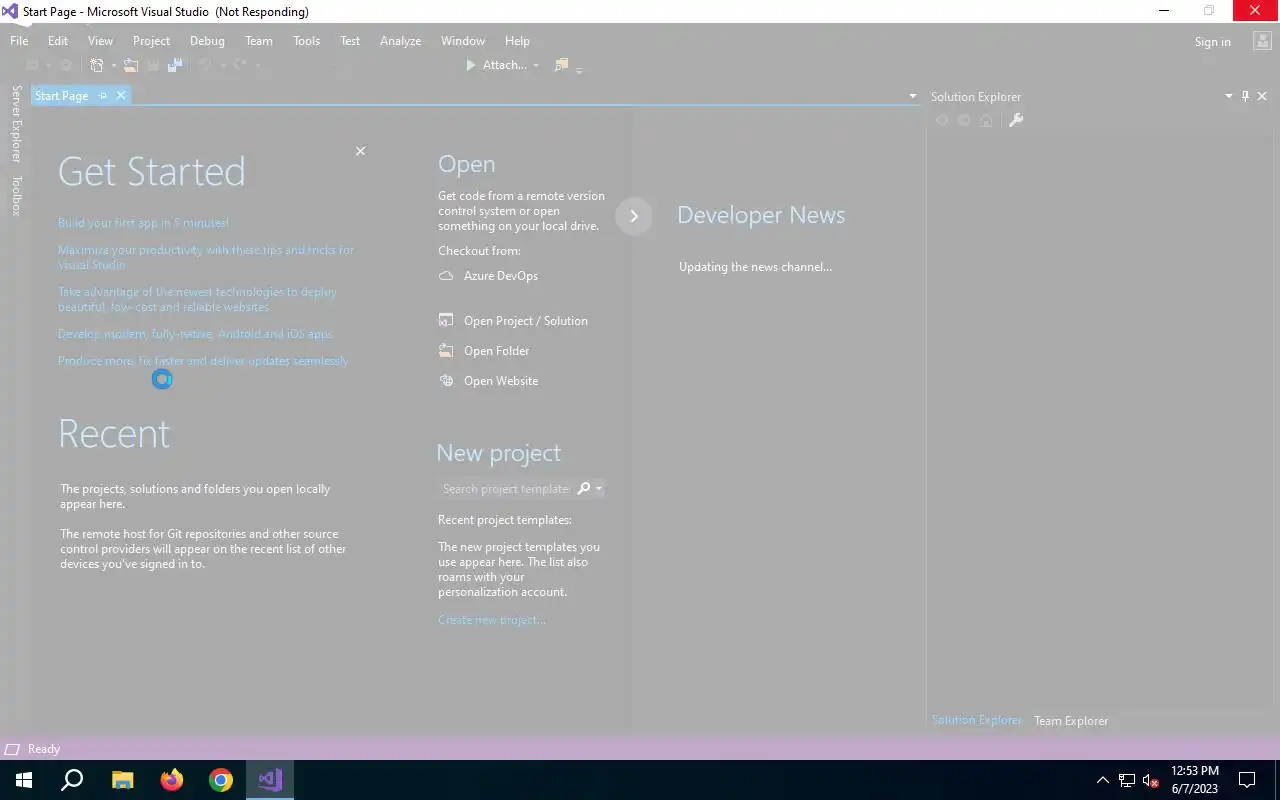Open the document tab list dropdown
The height and width of the screenshot is (800, 1280).
912,96
